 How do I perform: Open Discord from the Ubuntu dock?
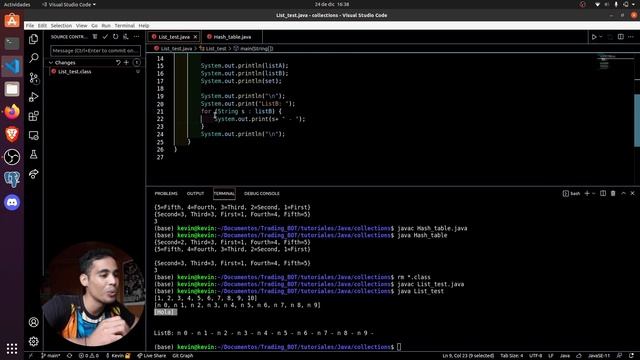(12, 202)
